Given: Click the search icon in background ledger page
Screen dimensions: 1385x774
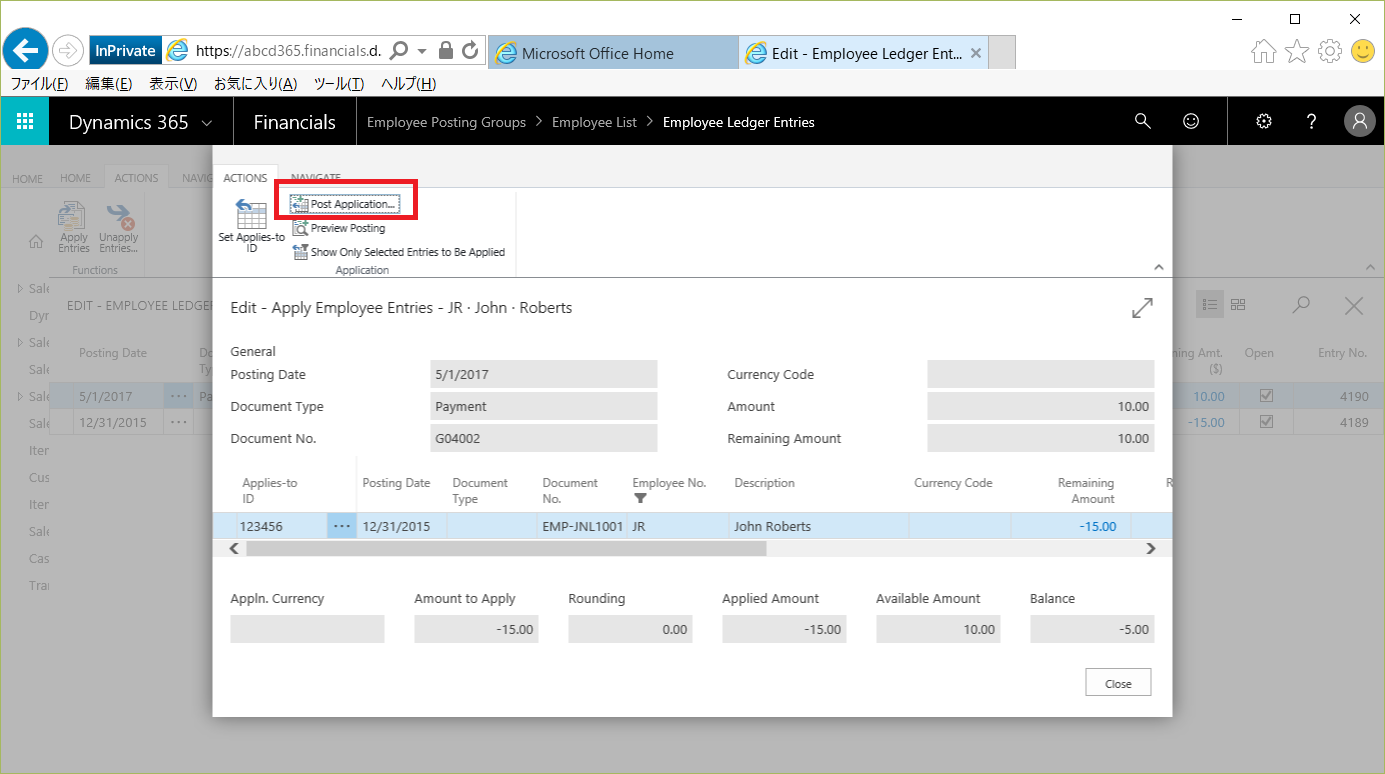Looking at the screenshot, I should click(1301, 305).
